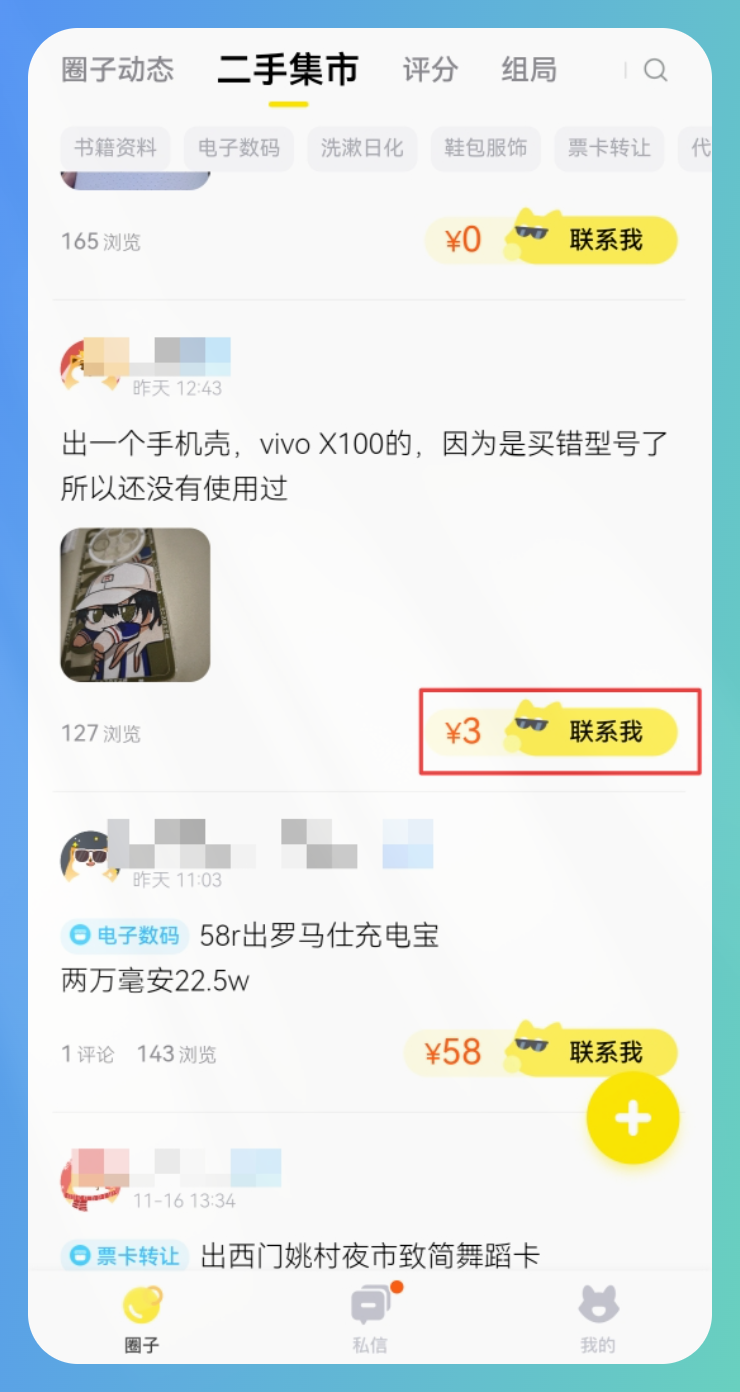This screenshot has width=740, height=1392.
Task: Filter by 书籍资料 category chip
Action: point(115,148)
